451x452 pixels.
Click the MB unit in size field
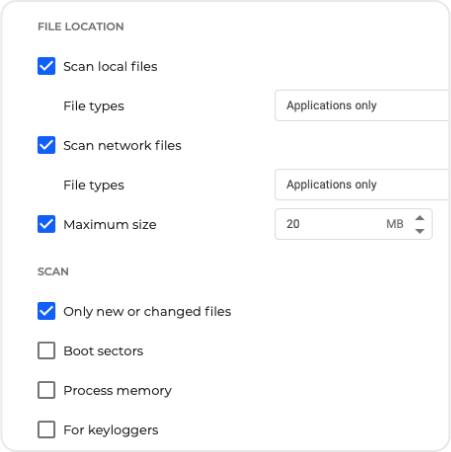pyautogui.click(x=395, y=224)
